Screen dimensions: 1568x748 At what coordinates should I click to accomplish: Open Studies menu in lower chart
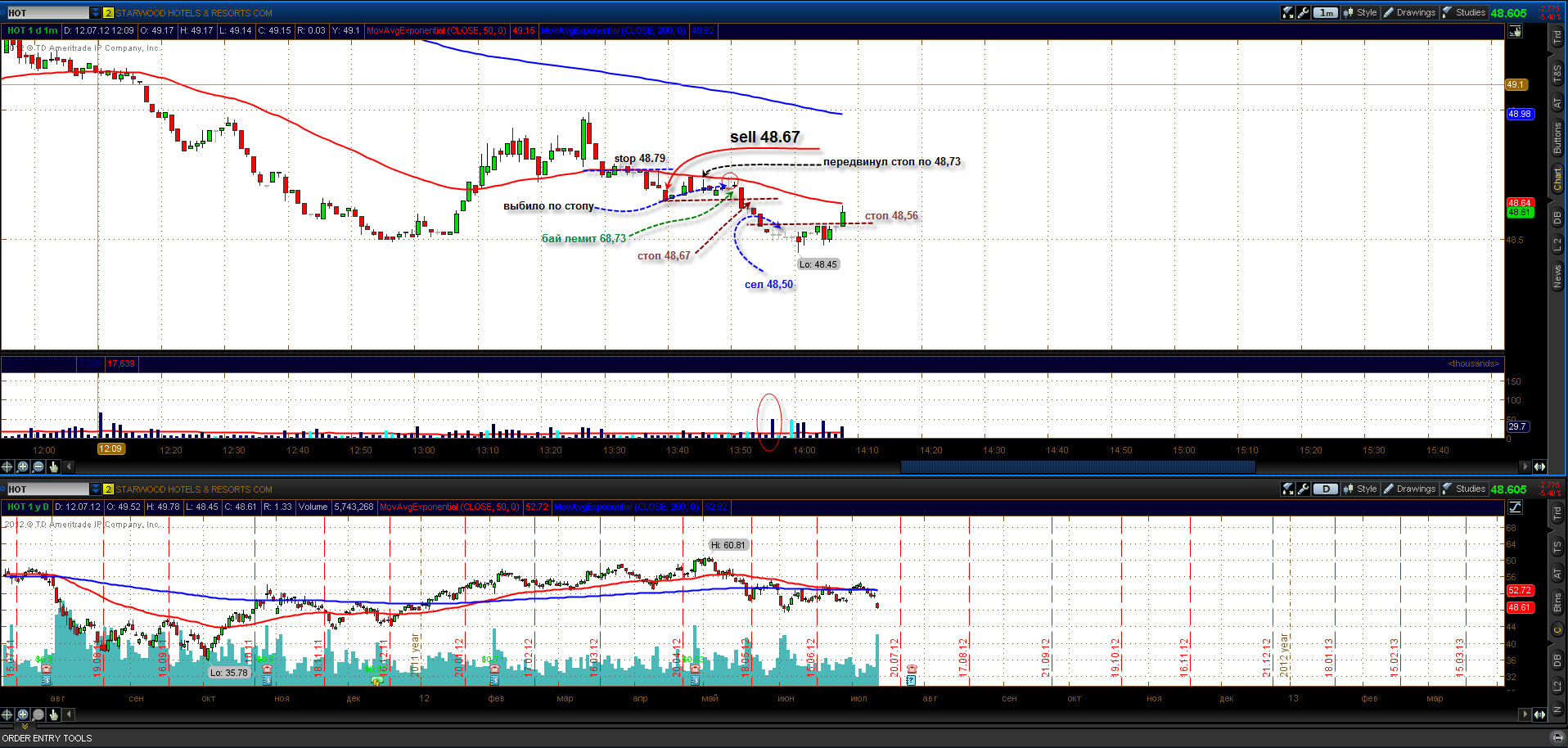click(x=1464, y=489)
